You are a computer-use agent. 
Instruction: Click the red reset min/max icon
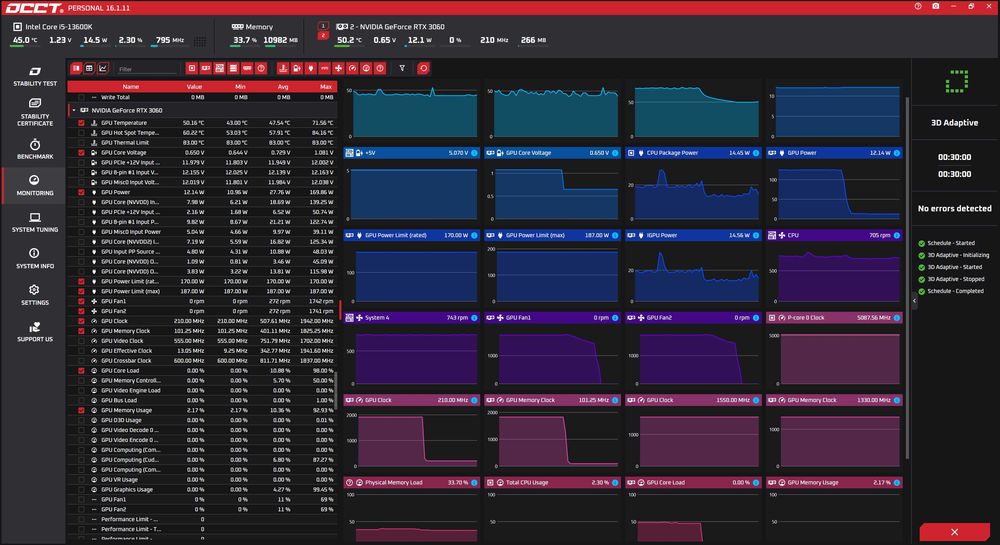pyautogui.click(x=423, y=68)
